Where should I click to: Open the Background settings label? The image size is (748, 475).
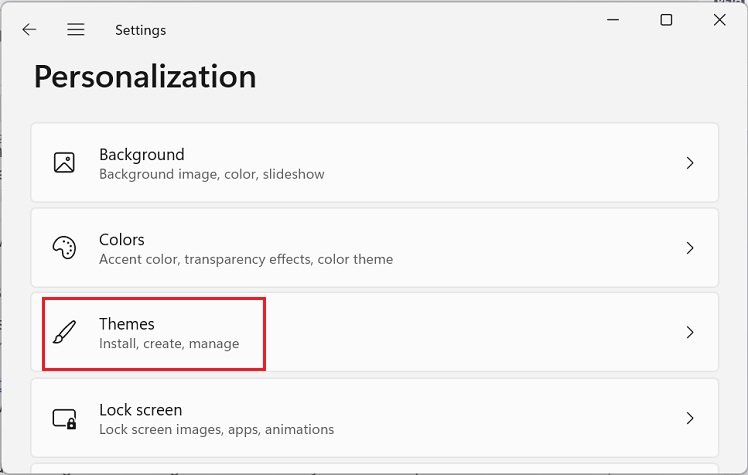[142, 155]
